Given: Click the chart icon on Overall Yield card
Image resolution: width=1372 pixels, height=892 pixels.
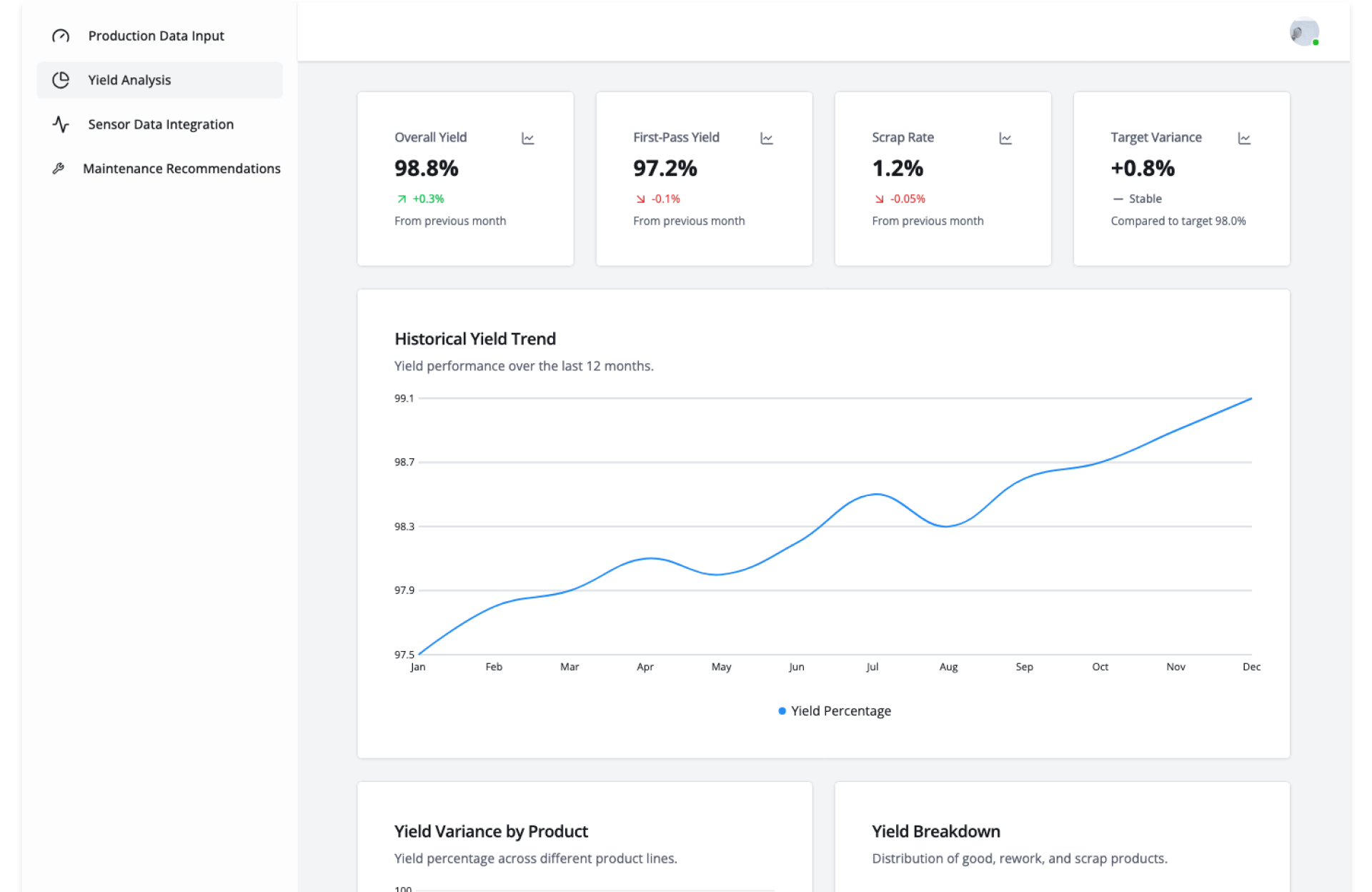Looking at the screenshot, I should 528,138.
